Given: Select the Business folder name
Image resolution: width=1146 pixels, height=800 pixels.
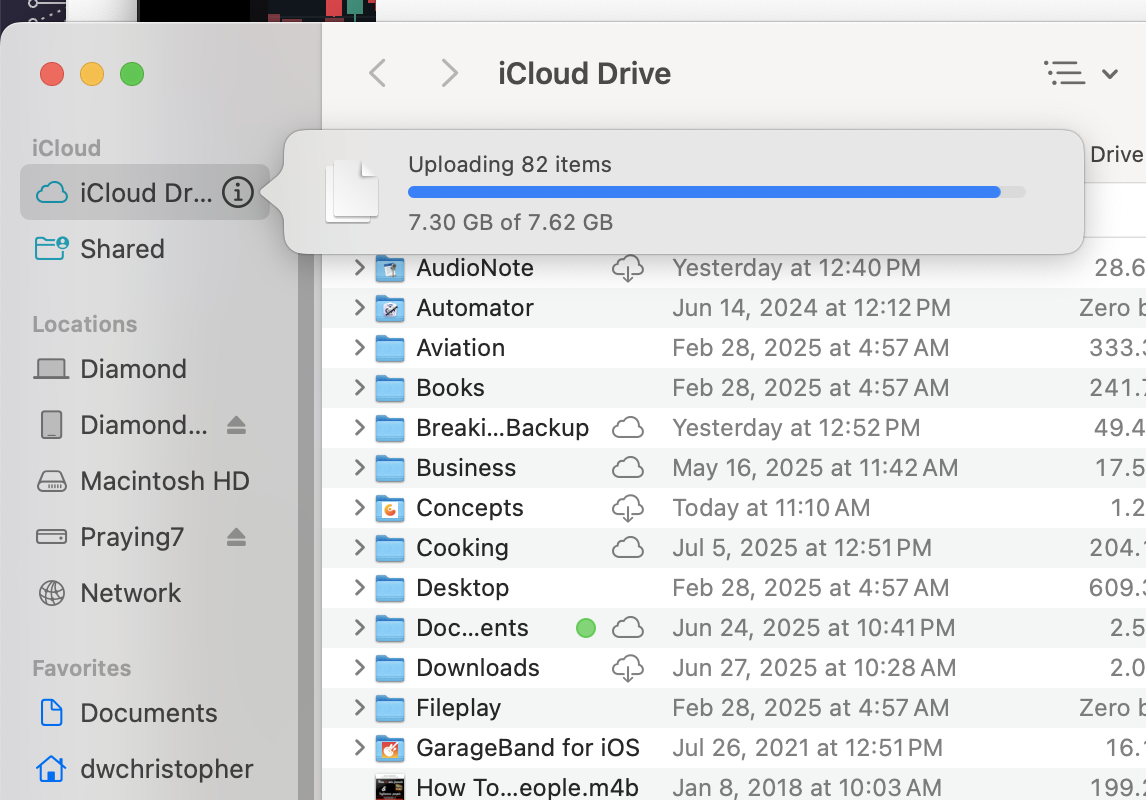Looking at the screenshot, I should click(x=466, y=468).
